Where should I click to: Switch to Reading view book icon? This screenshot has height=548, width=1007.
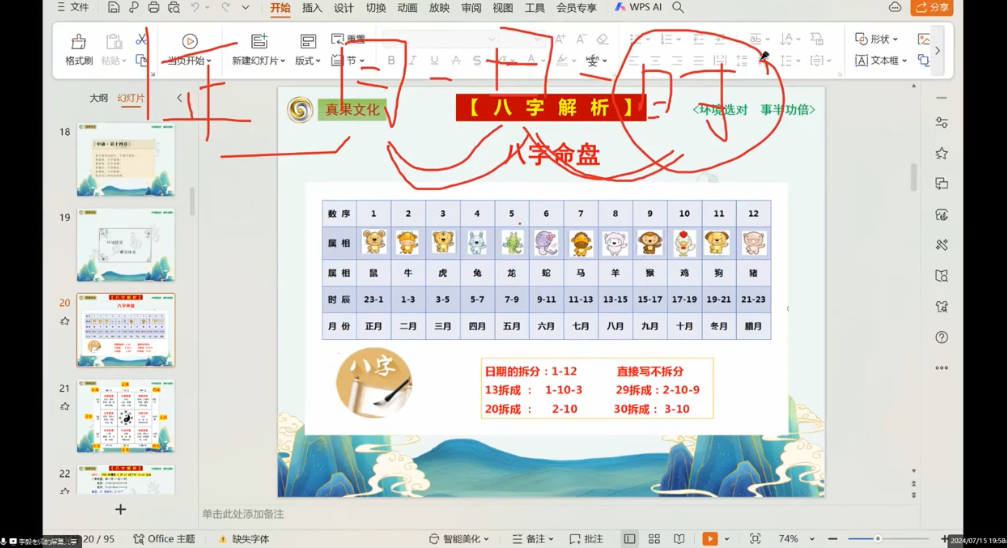coord(679,539)
